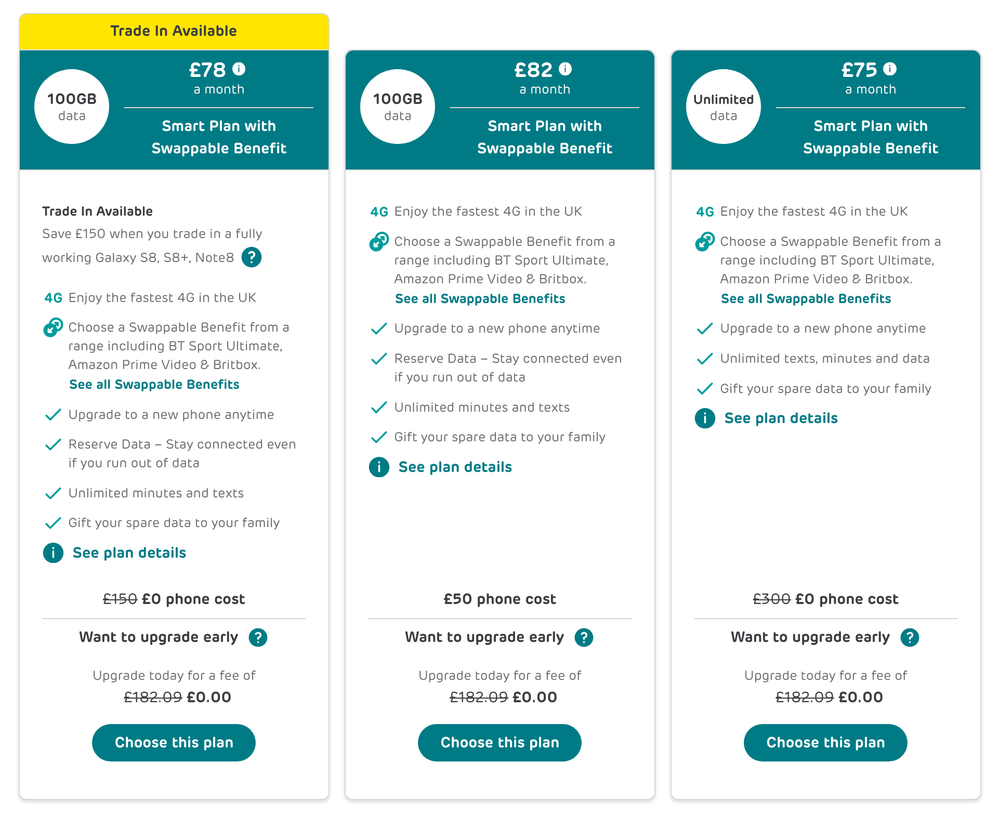Open See all Swappable Benefits in Unlimited plan
The height and width of the screenshot is (814, 999).
tap(806, 298)
